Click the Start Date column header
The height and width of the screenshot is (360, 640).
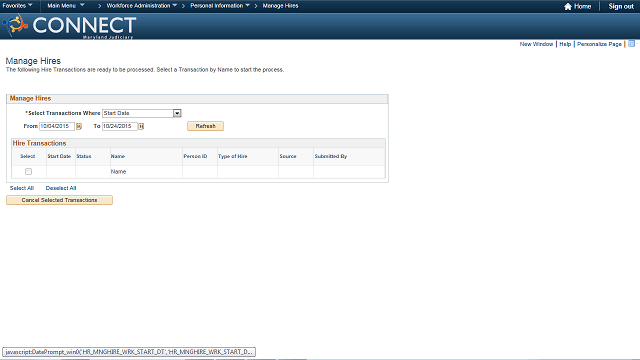(x=59, y=156)
